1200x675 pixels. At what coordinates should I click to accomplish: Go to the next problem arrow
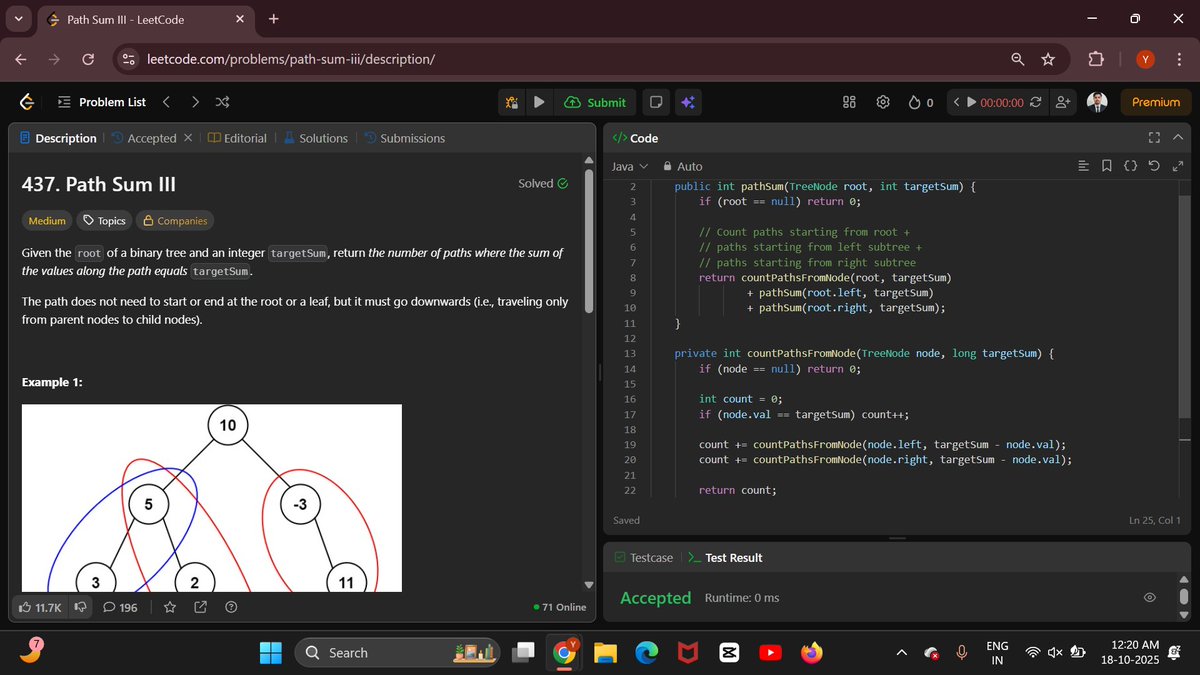pyautogui.click(x=195, y=102)
